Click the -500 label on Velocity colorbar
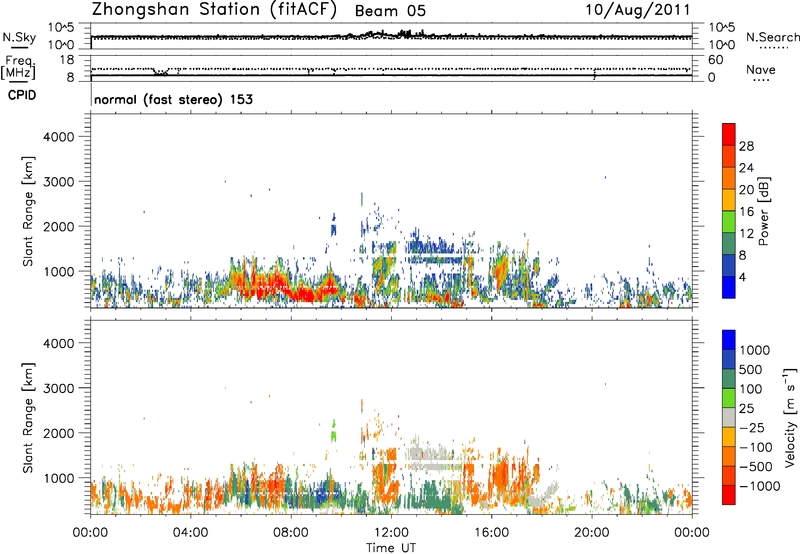800x554 pixels. tap(756, 467)
